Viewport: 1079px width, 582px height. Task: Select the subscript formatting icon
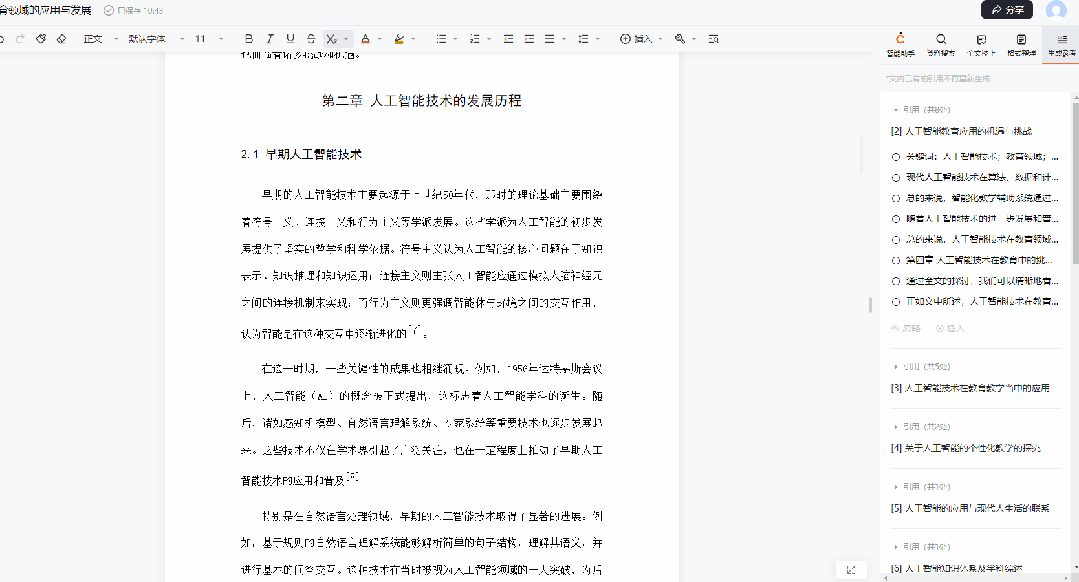pos(330,38)
